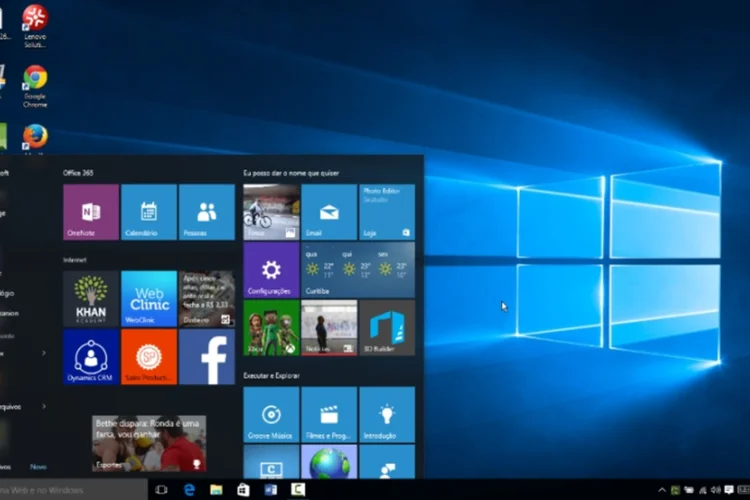Open the OneNote tile
750x500 pixels.
(91, 212)
